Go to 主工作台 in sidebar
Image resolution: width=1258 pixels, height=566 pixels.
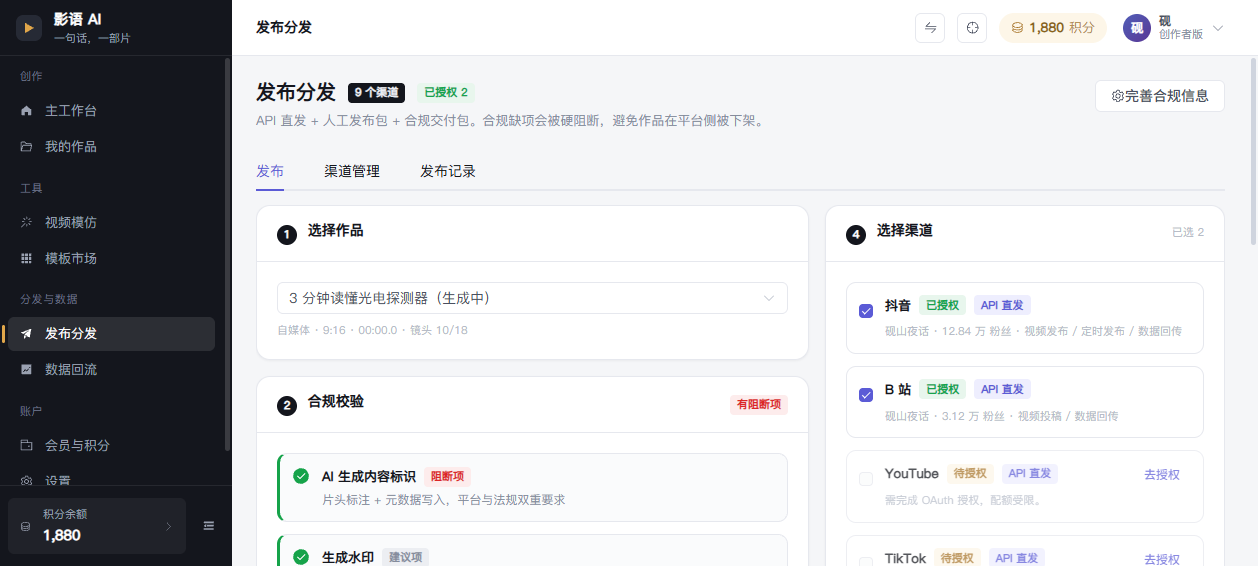[x=111, y=111]
